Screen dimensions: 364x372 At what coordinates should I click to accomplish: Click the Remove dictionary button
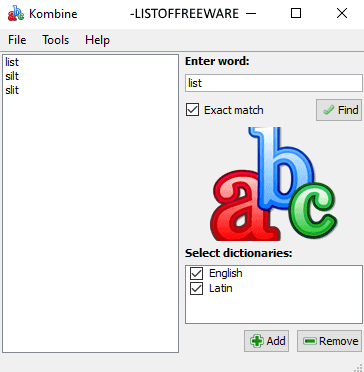tap(330, 341)
